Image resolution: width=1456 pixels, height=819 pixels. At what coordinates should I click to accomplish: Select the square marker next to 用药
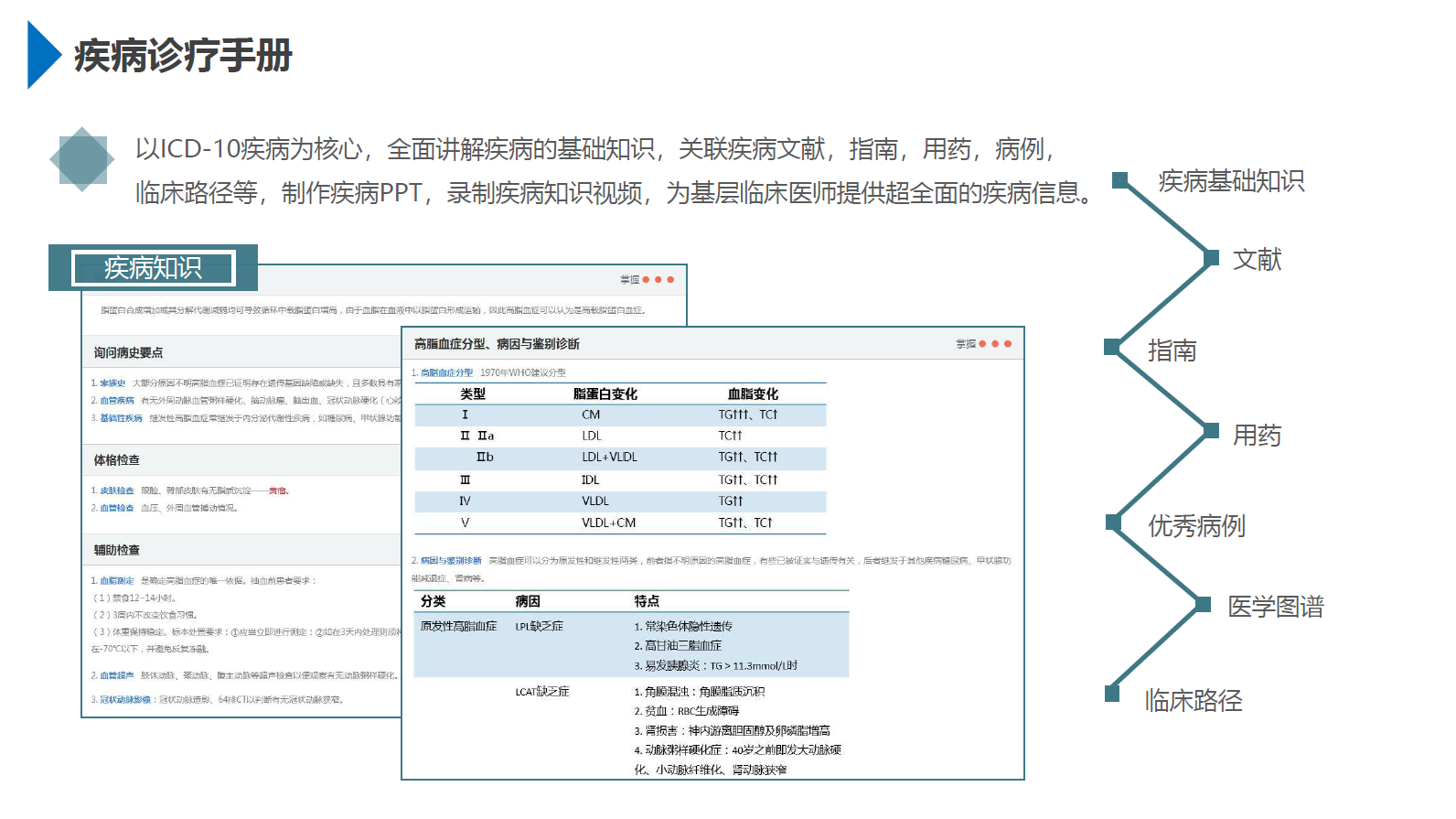1211,430
